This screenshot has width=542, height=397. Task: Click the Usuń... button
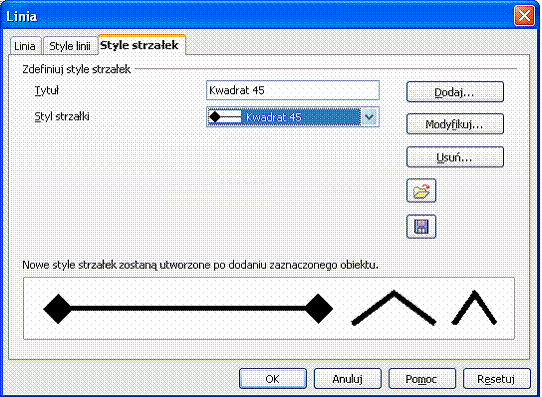(455, 157)
